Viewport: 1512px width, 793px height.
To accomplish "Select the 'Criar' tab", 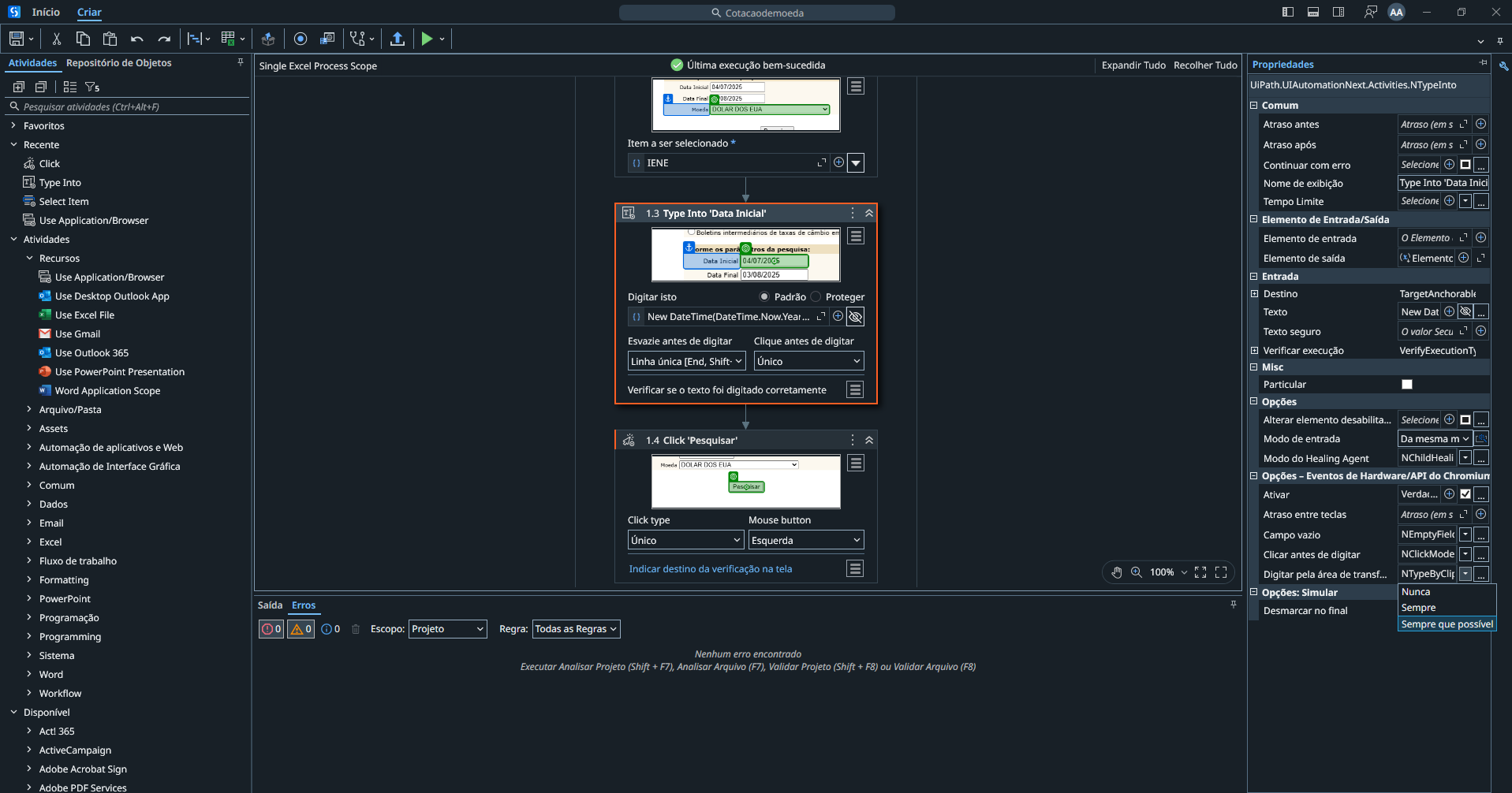I will [x=89, y=12].
